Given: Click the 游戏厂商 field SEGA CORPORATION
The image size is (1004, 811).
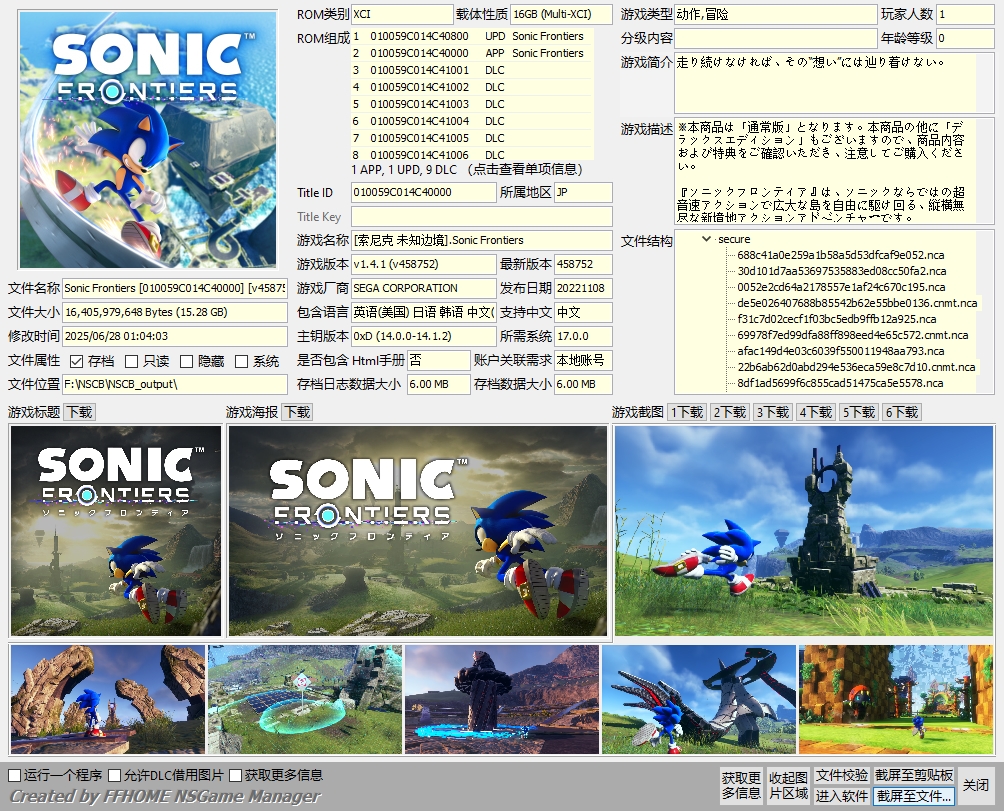Looking at the screenshot, I should (424, 289).
